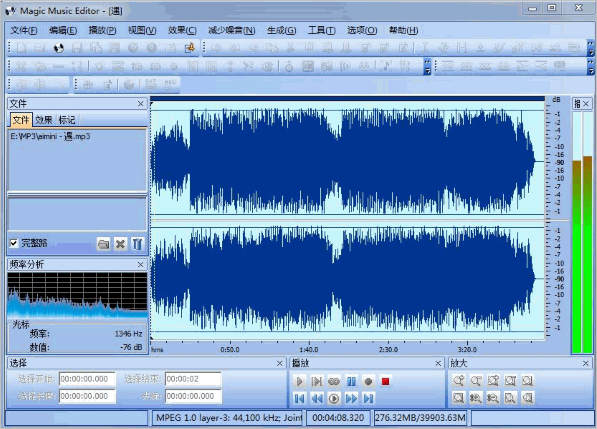Open the 视图(V) menu
The width and height of the screenshot is (597, 429).
142,30
